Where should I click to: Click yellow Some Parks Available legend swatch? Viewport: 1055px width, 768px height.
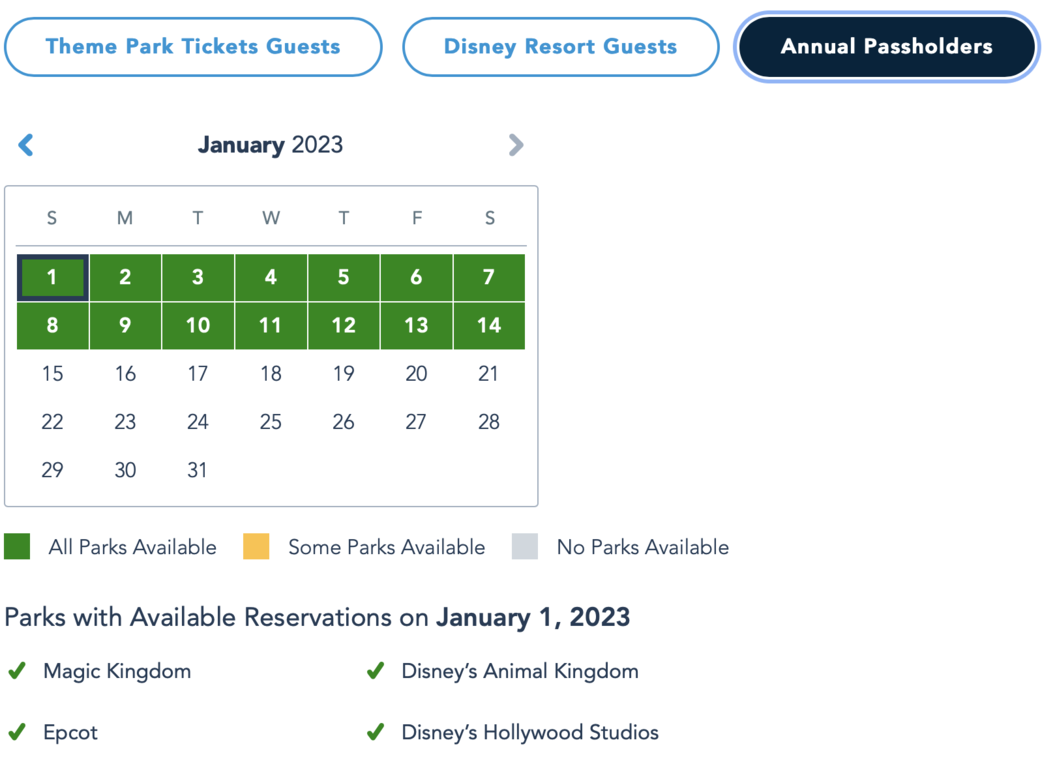tap(256, 547)
